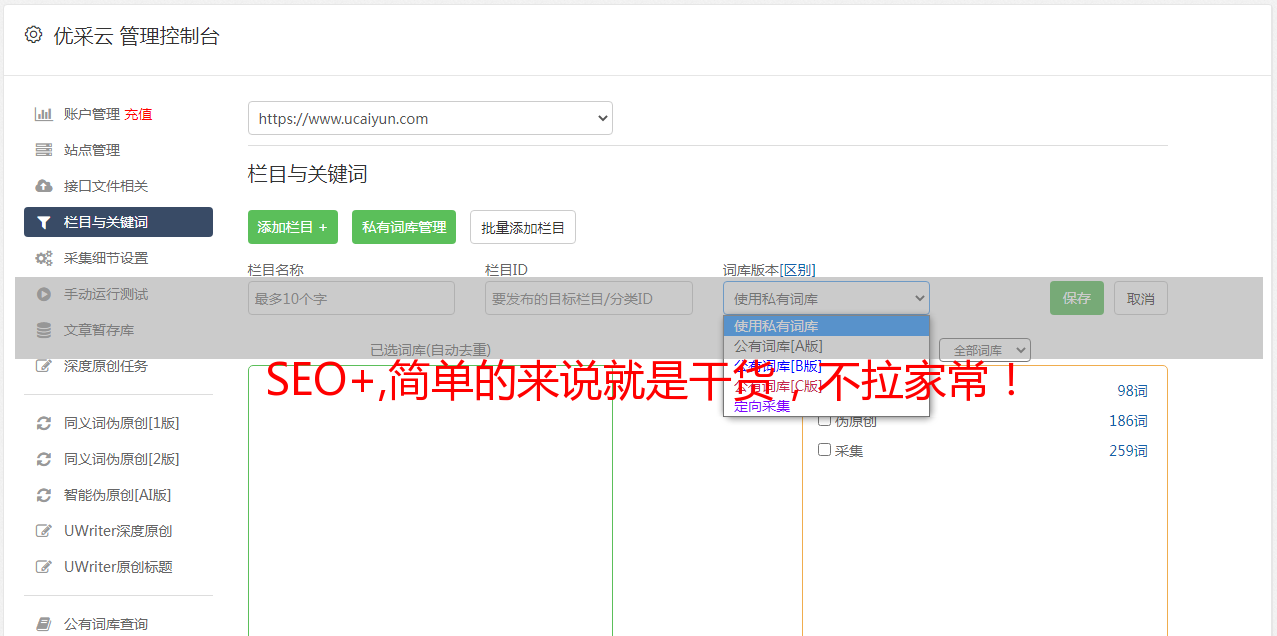The width and height of the screenshot is (1277, 636).
Task: Tick the 伪原创 word library checkbox
Action: point(825,420)
